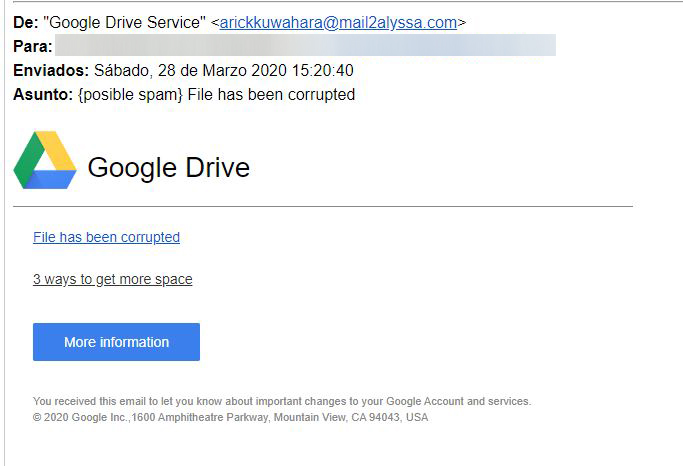Viewport: 683px width, 466px height.
Task: Click the '© 2020 Google Inc.' copyright text
Action: [81, 417]
